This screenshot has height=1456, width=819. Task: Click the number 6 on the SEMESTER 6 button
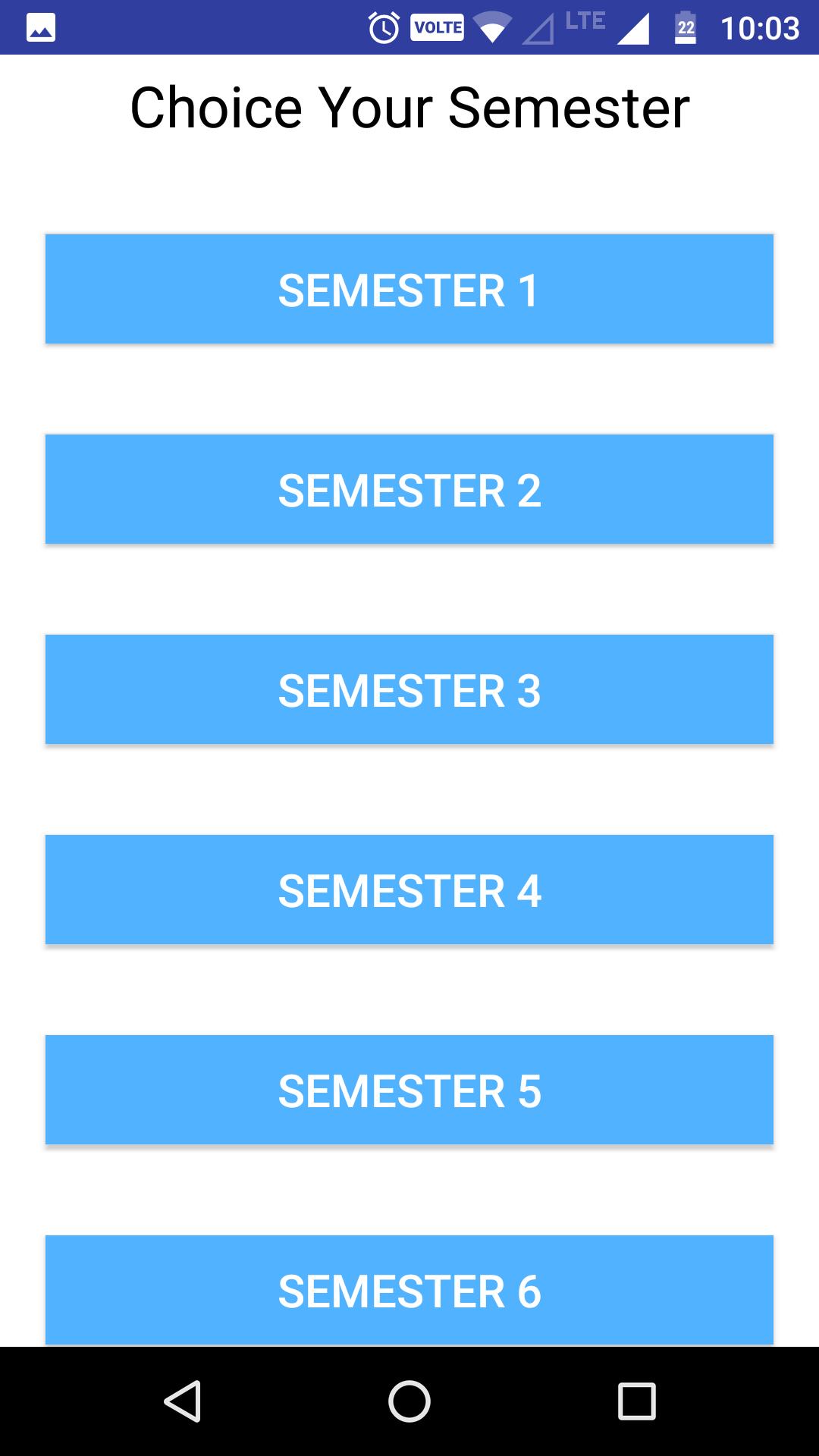(529, 1291)
